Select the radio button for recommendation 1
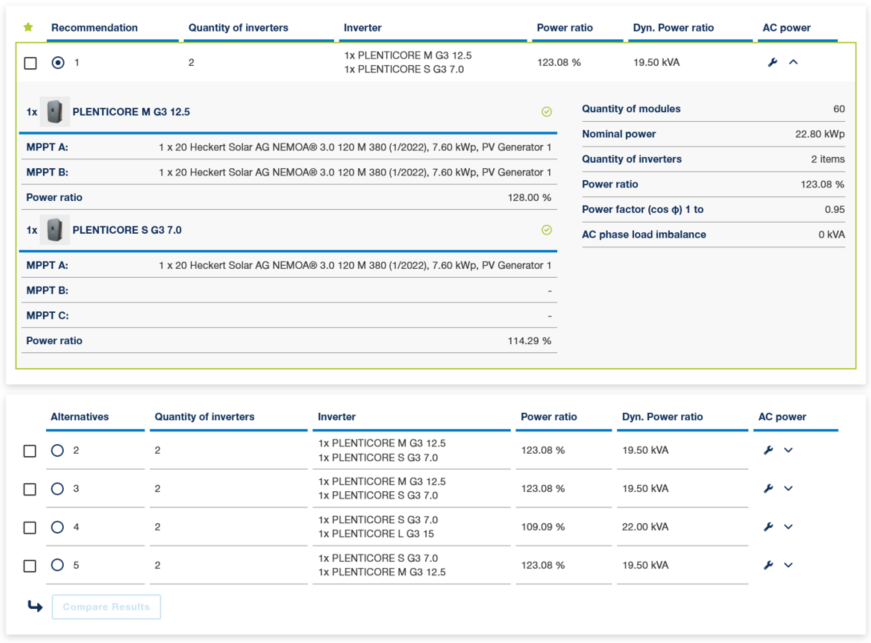The height and width of the screenshot is (643, 871). tap(58, 62)
